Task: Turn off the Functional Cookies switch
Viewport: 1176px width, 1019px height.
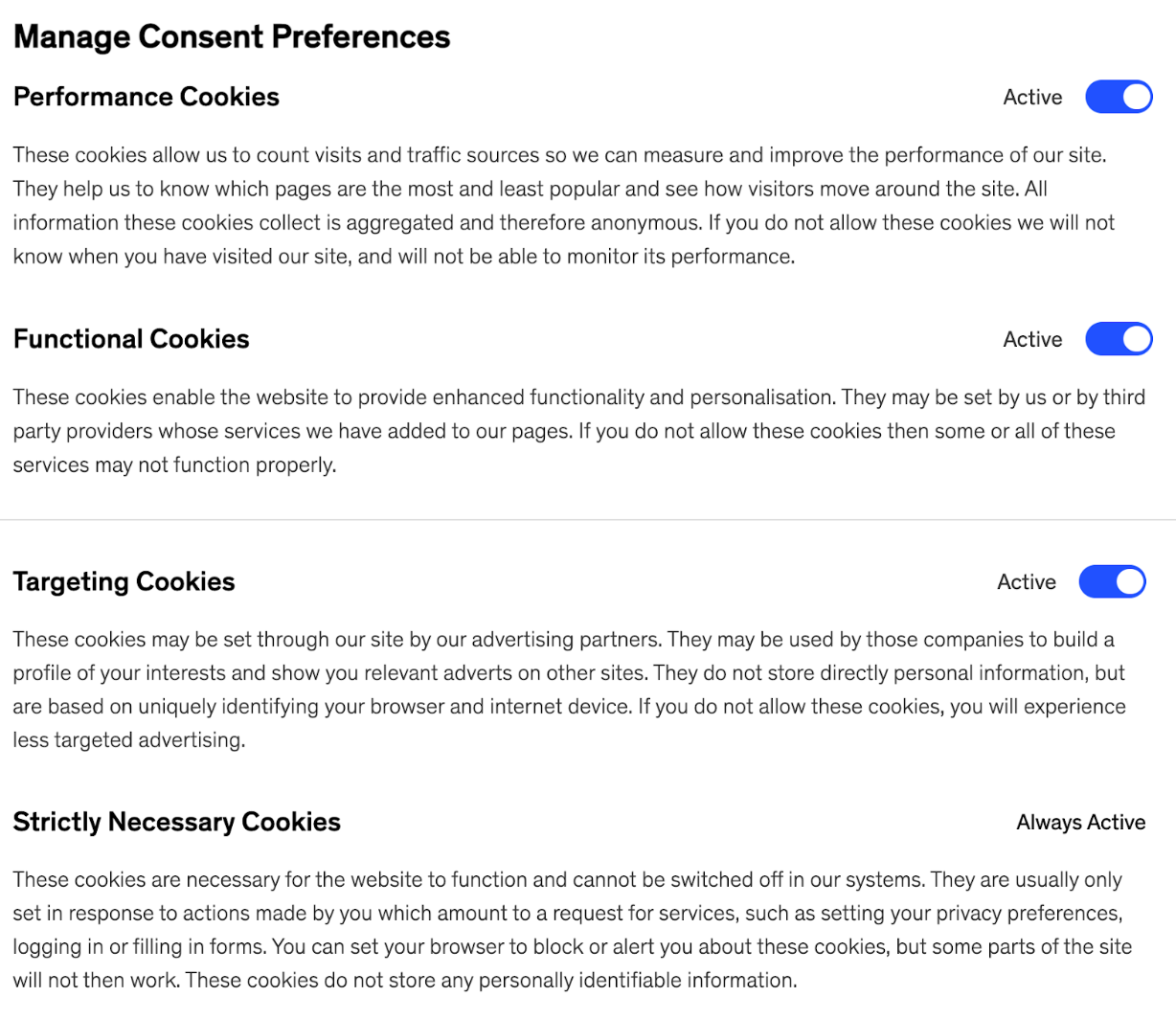Action: [1119, 339]
